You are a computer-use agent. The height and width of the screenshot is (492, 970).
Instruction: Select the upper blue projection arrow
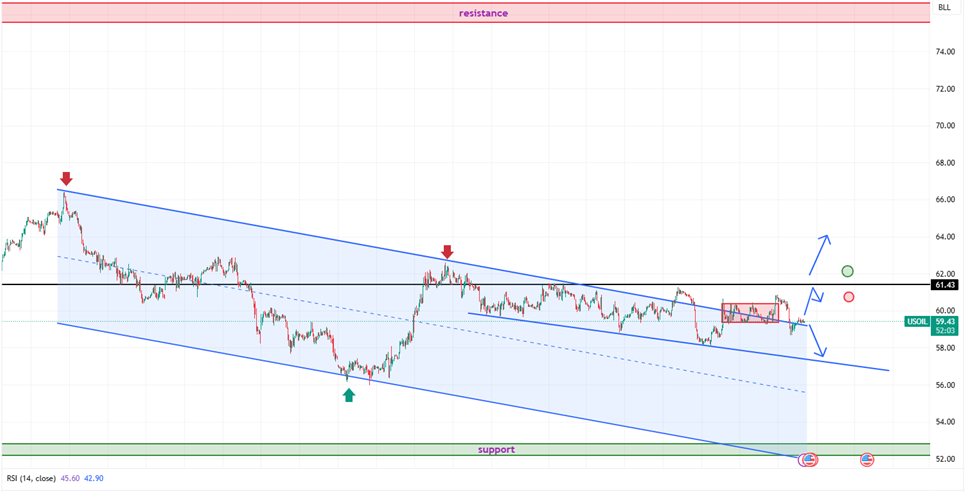point(819,253)
